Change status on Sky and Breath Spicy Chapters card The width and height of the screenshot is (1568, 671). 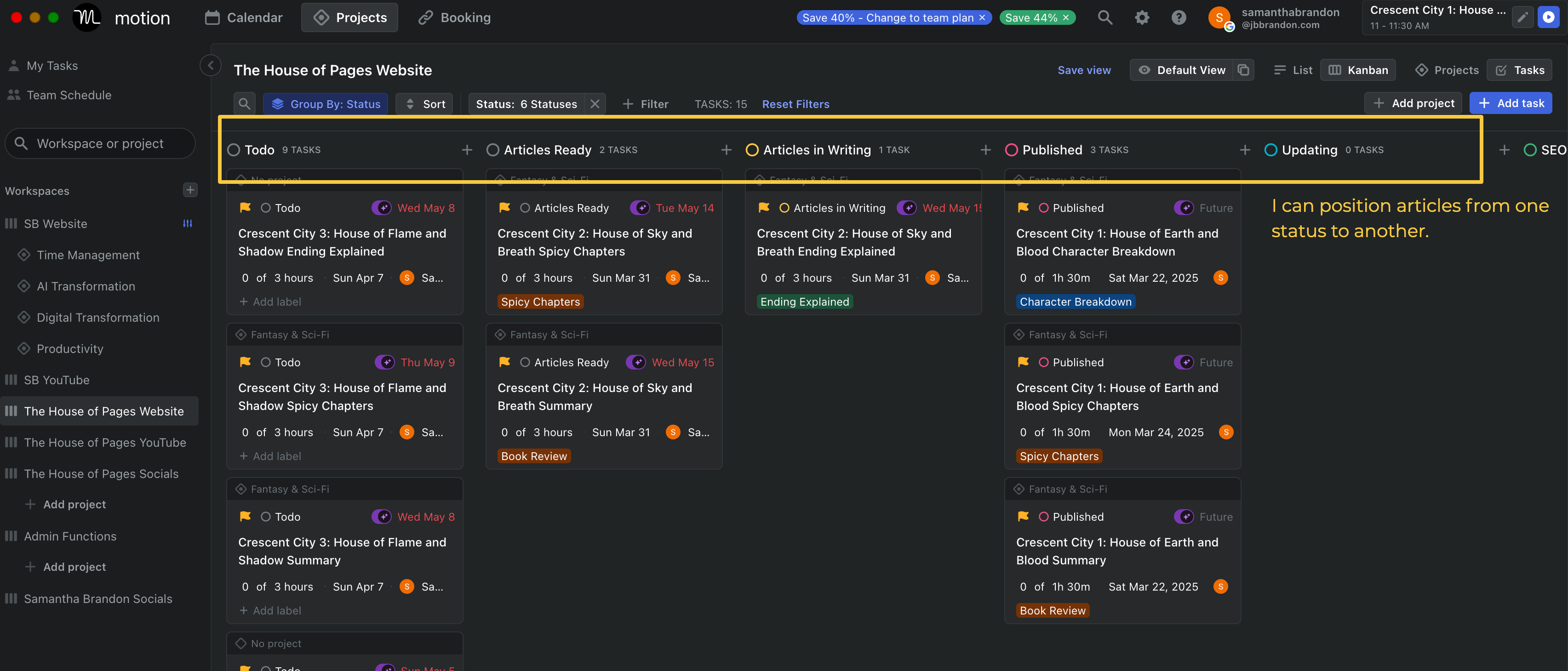point(564,207)
